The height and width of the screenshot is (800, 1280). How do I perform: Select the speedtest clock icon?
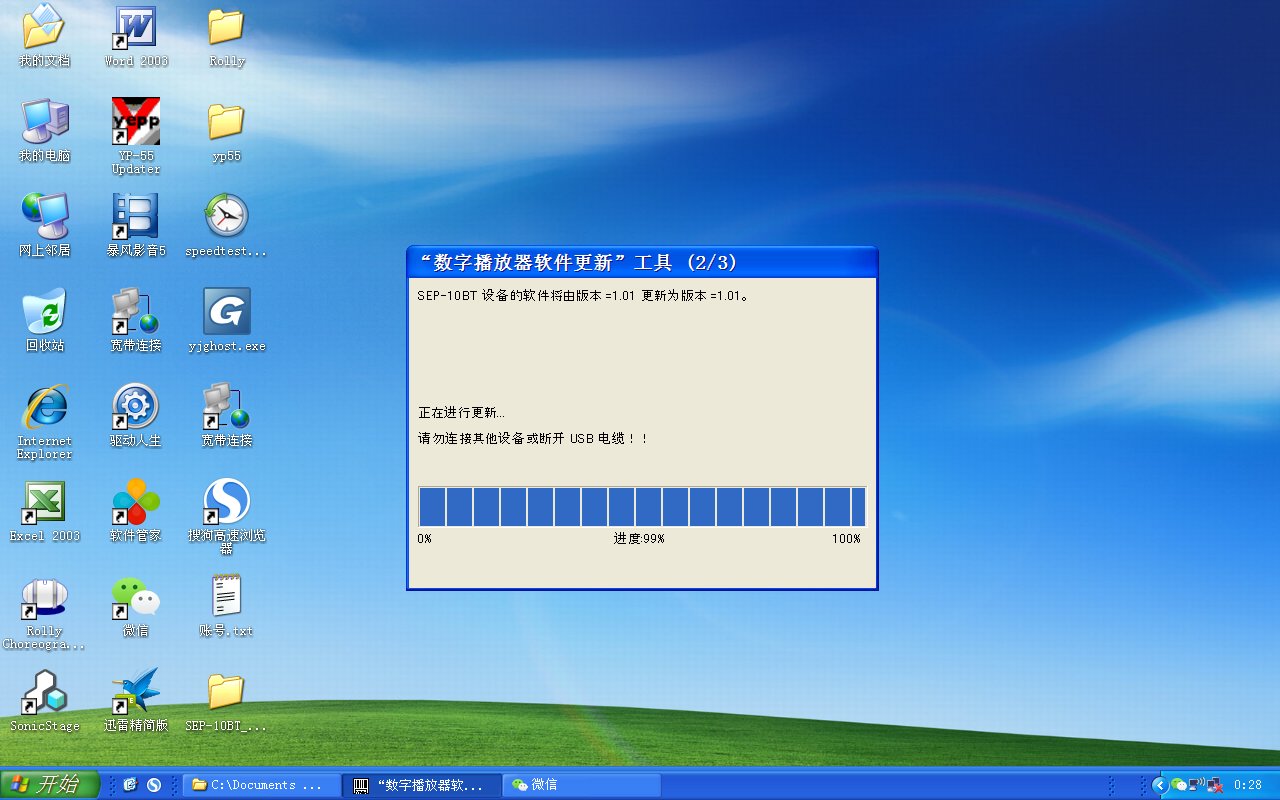pos(227,226)
